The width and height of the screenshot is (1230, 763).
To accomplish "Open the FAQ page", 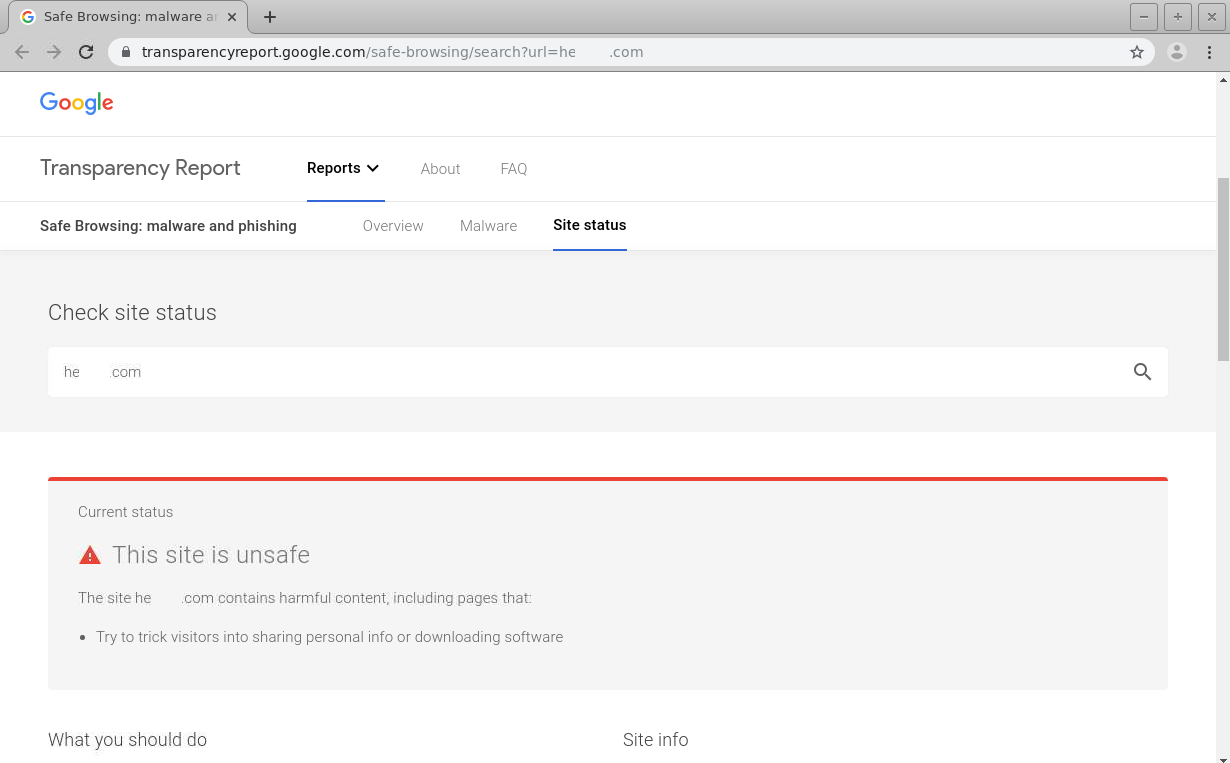I will 514,169.
